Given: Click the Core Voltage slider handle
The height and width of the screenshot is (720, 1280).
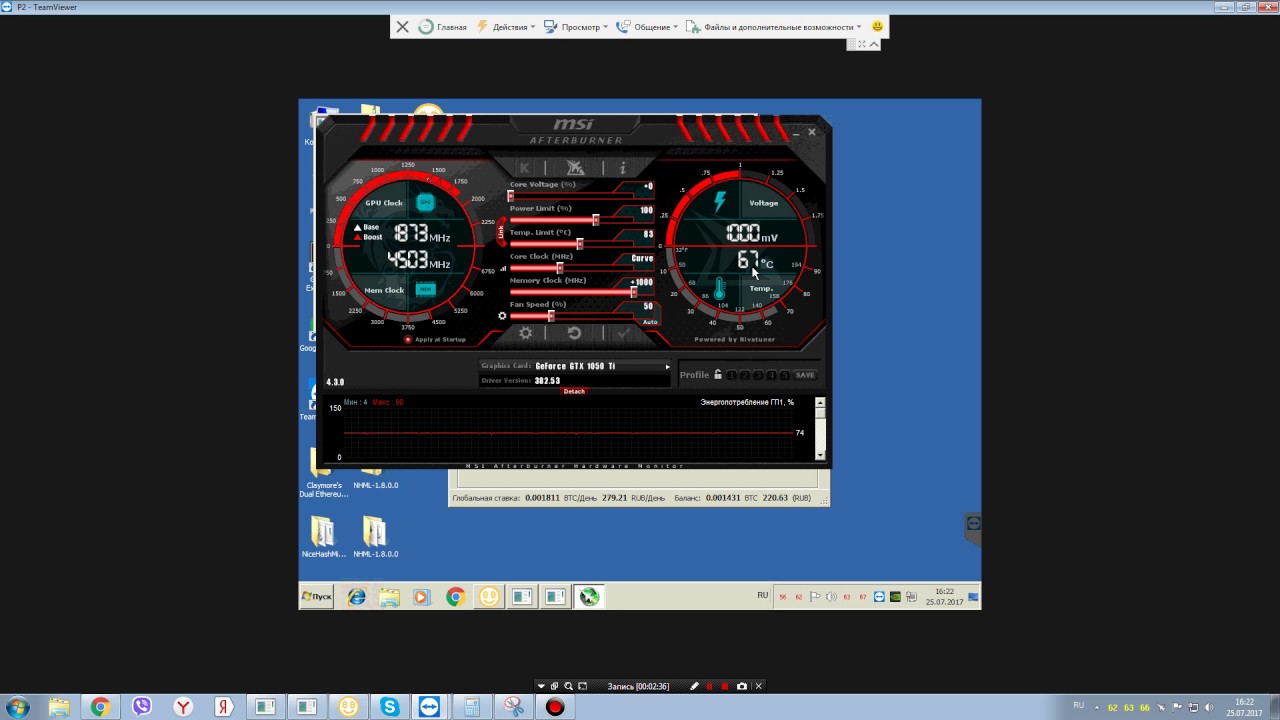Looking at the screenshot, I should pos(511,196).
